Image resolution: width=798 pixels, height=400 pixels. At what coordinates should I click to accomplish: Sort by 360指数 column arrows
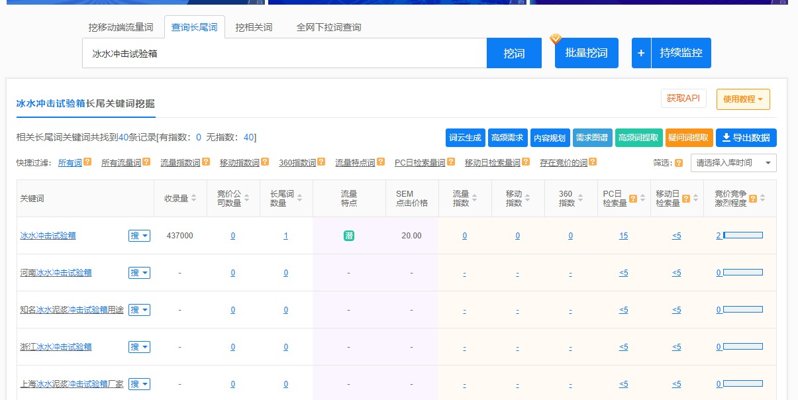(580, 198)
